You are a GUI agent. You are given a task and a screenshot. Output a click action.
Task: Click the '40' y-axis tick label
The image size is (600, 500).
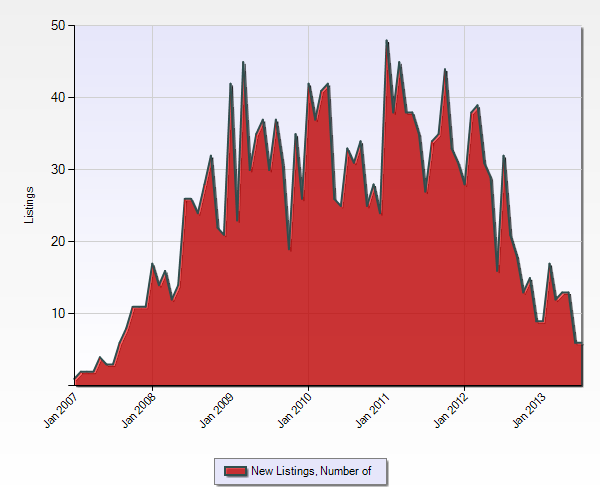tap(58, 97)
